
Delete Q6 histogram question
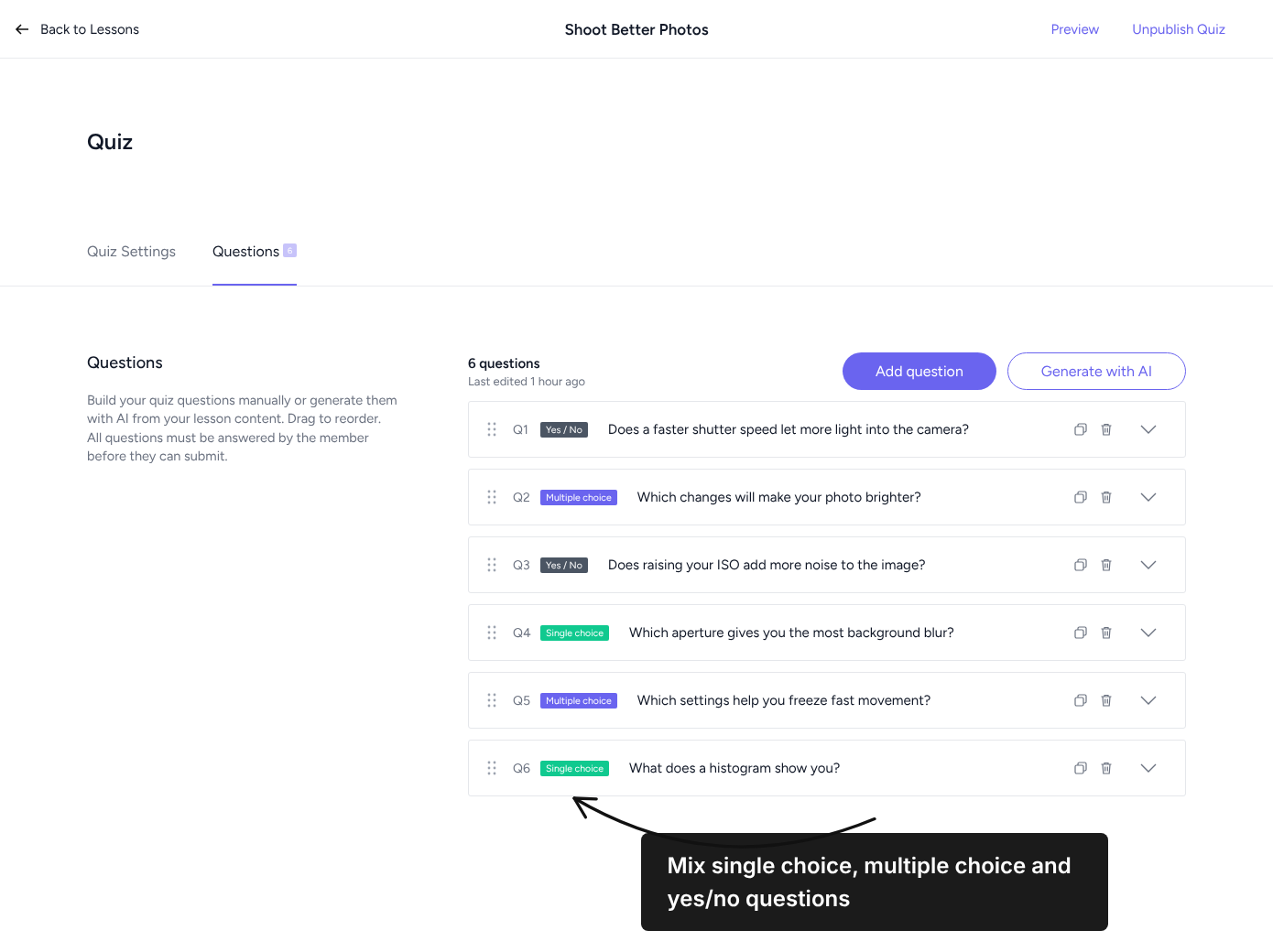tap(1106, 768)
